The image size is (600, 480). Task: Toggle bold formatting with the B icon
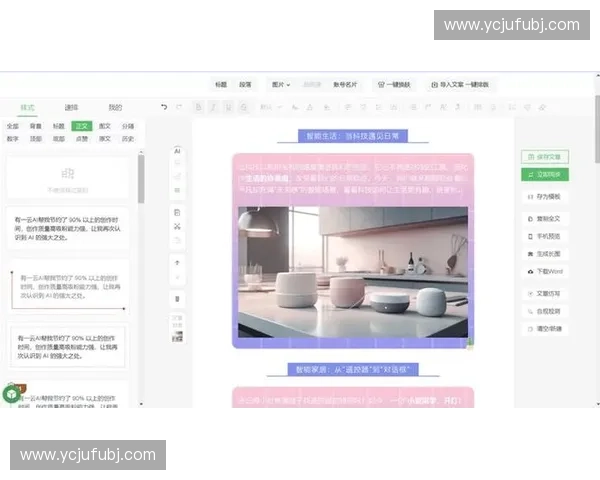click(198, 107)
